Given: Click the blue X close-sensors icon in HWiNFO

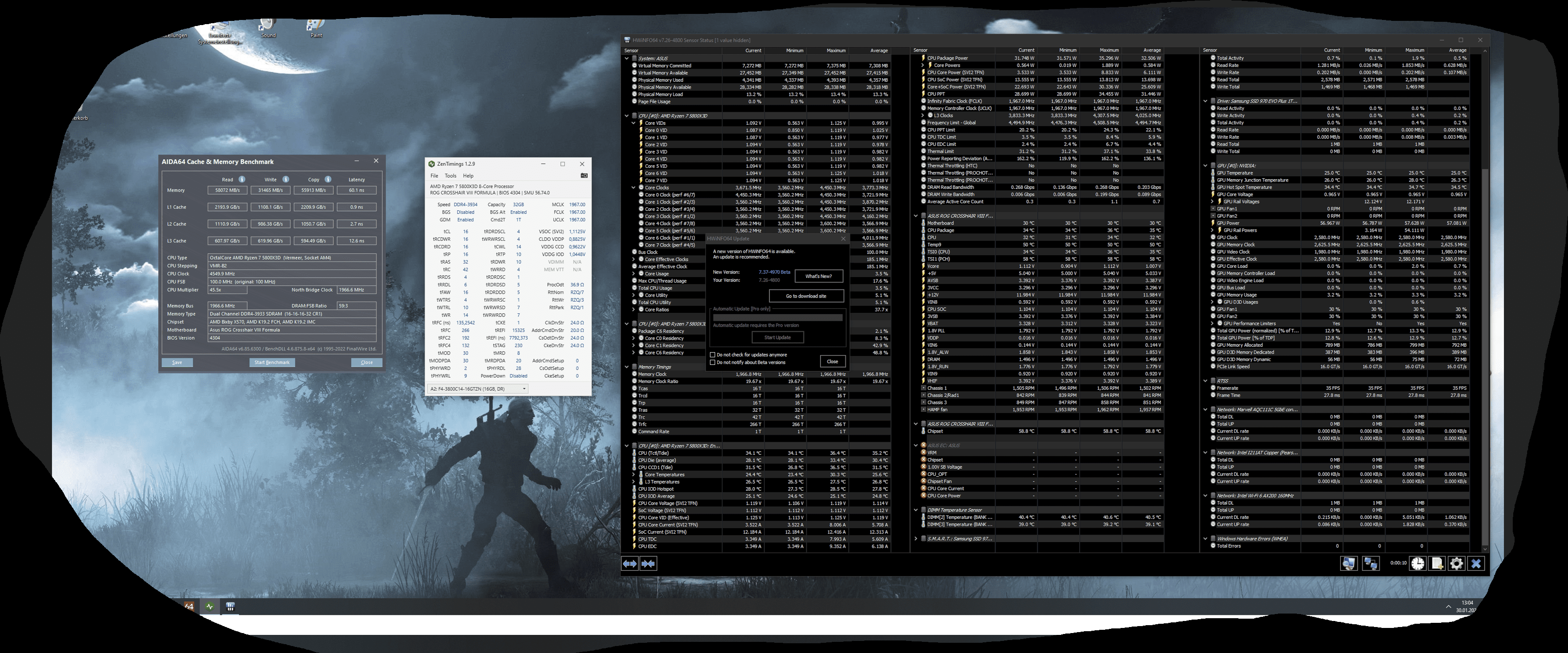Looking at the screenshot, I should coord(1476,563).
